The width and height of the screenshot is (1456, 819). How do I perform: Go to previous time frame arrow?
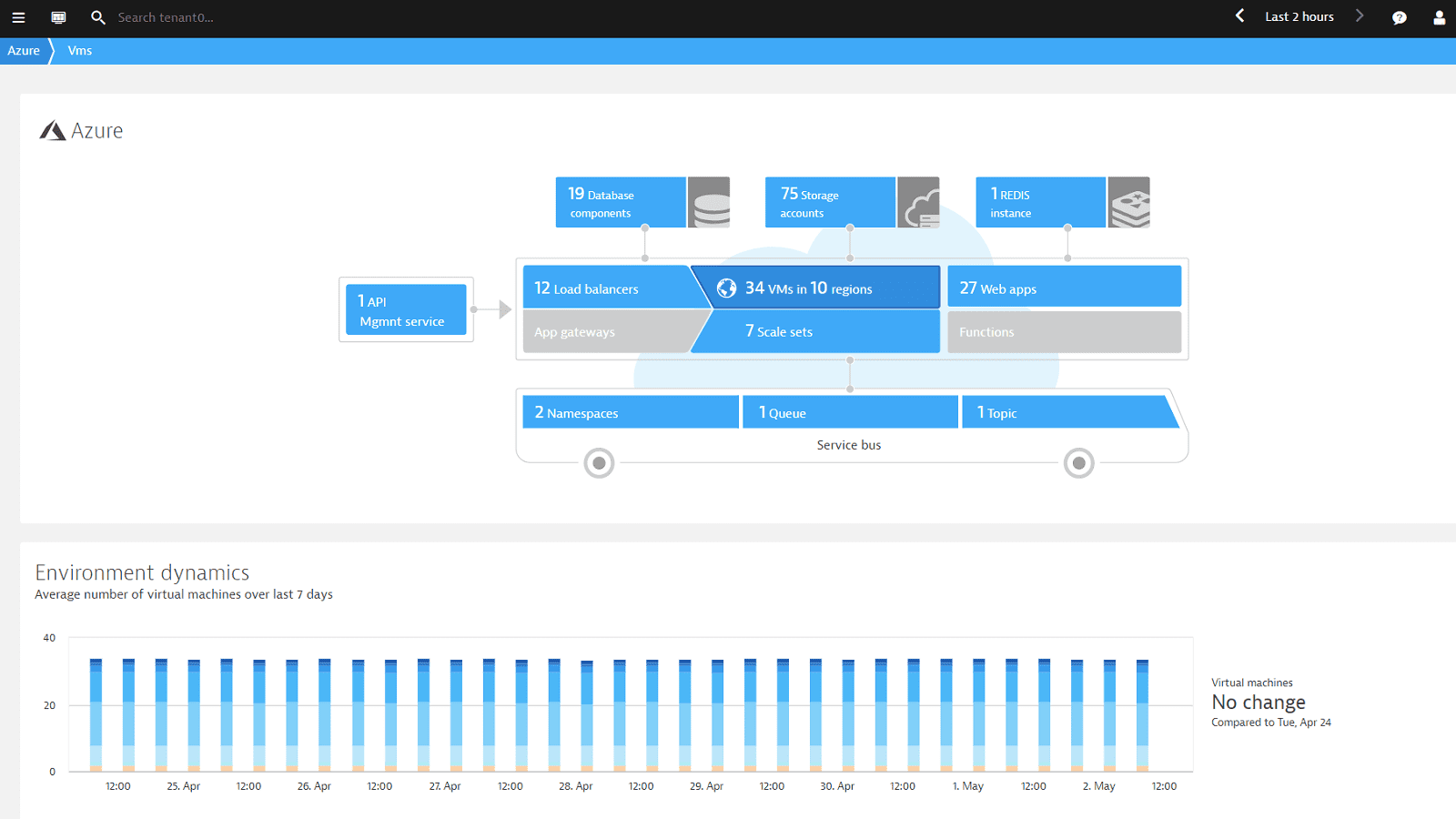[1239, 15]
